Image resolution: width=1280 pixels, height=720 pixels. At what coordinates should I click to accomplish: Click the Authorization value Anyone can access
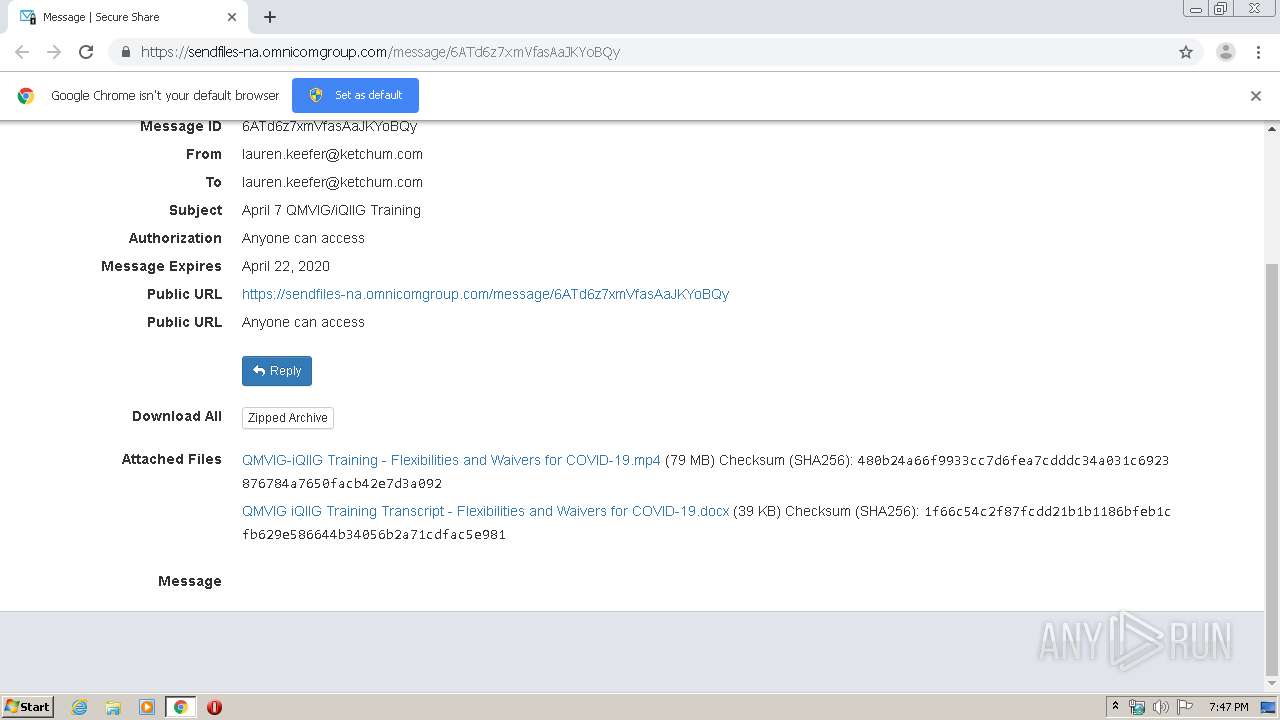pos(303,238)
